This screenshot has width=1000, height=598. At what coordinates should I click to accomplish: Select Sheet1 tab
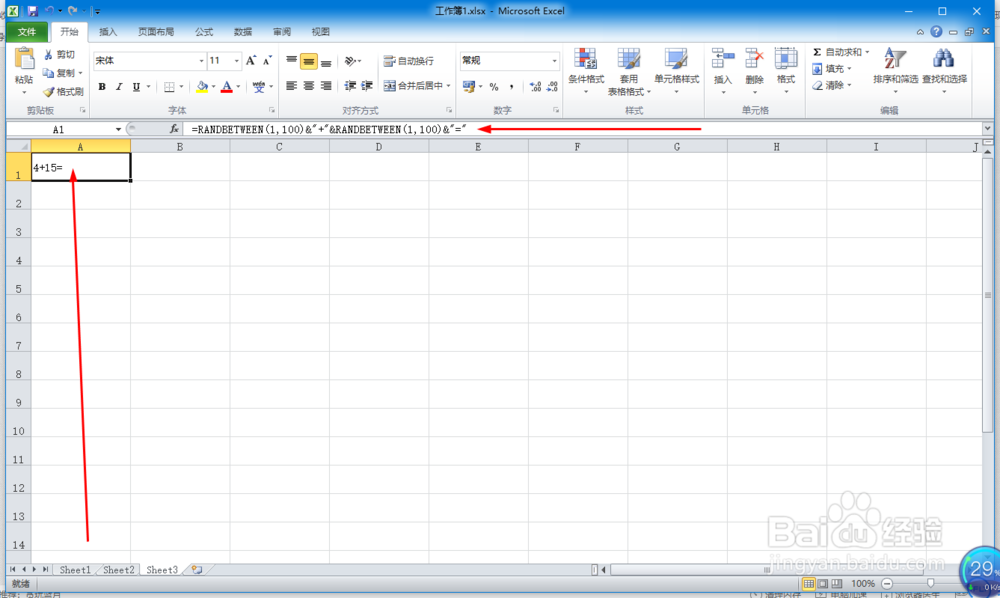[x=75, y=570]
